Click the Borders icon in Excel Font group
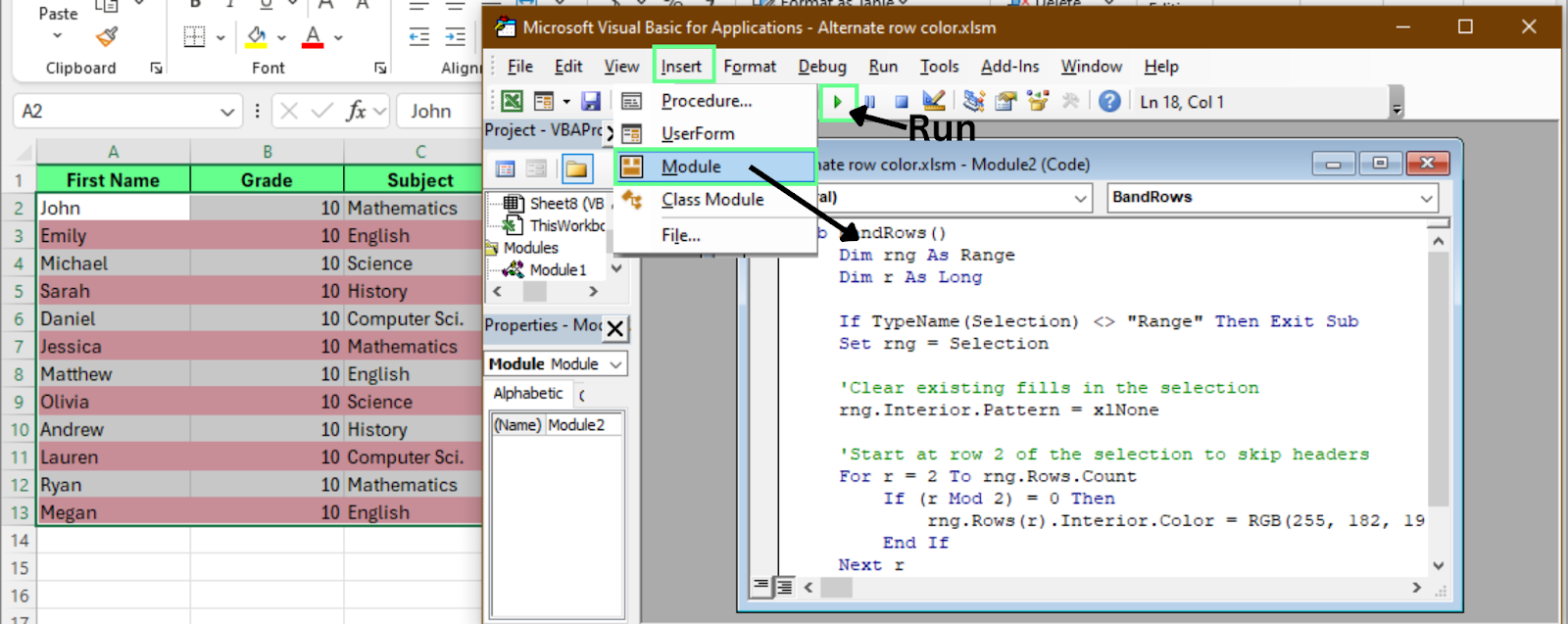1568x624 pixels. (194, 37)
